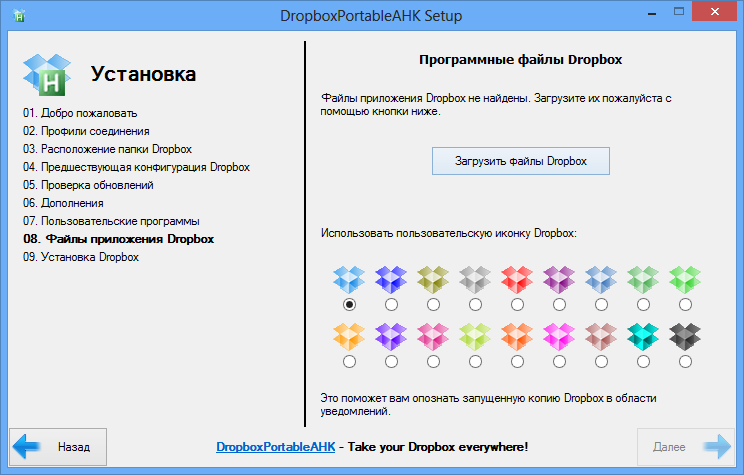
Task: Select radio button under the coral red-orange icon
Action: click(517, 362)
